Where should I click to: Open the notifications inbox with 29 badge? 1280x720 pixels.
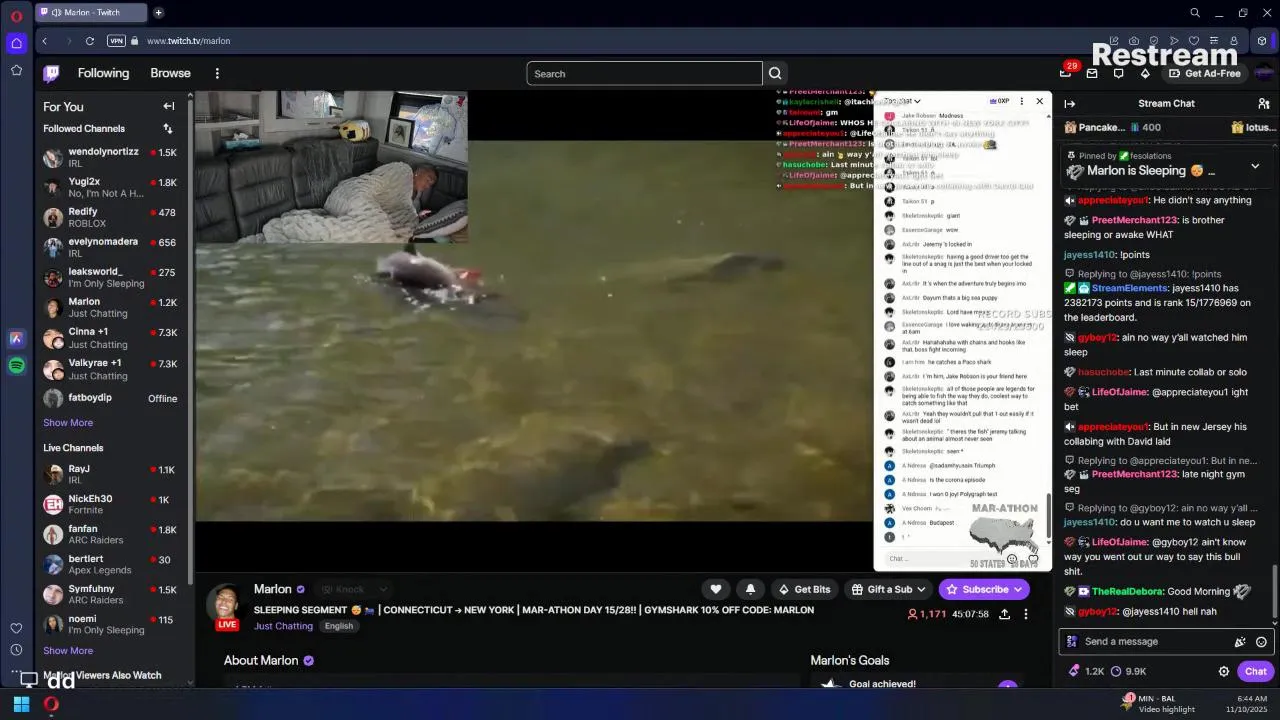(1066, 73)
